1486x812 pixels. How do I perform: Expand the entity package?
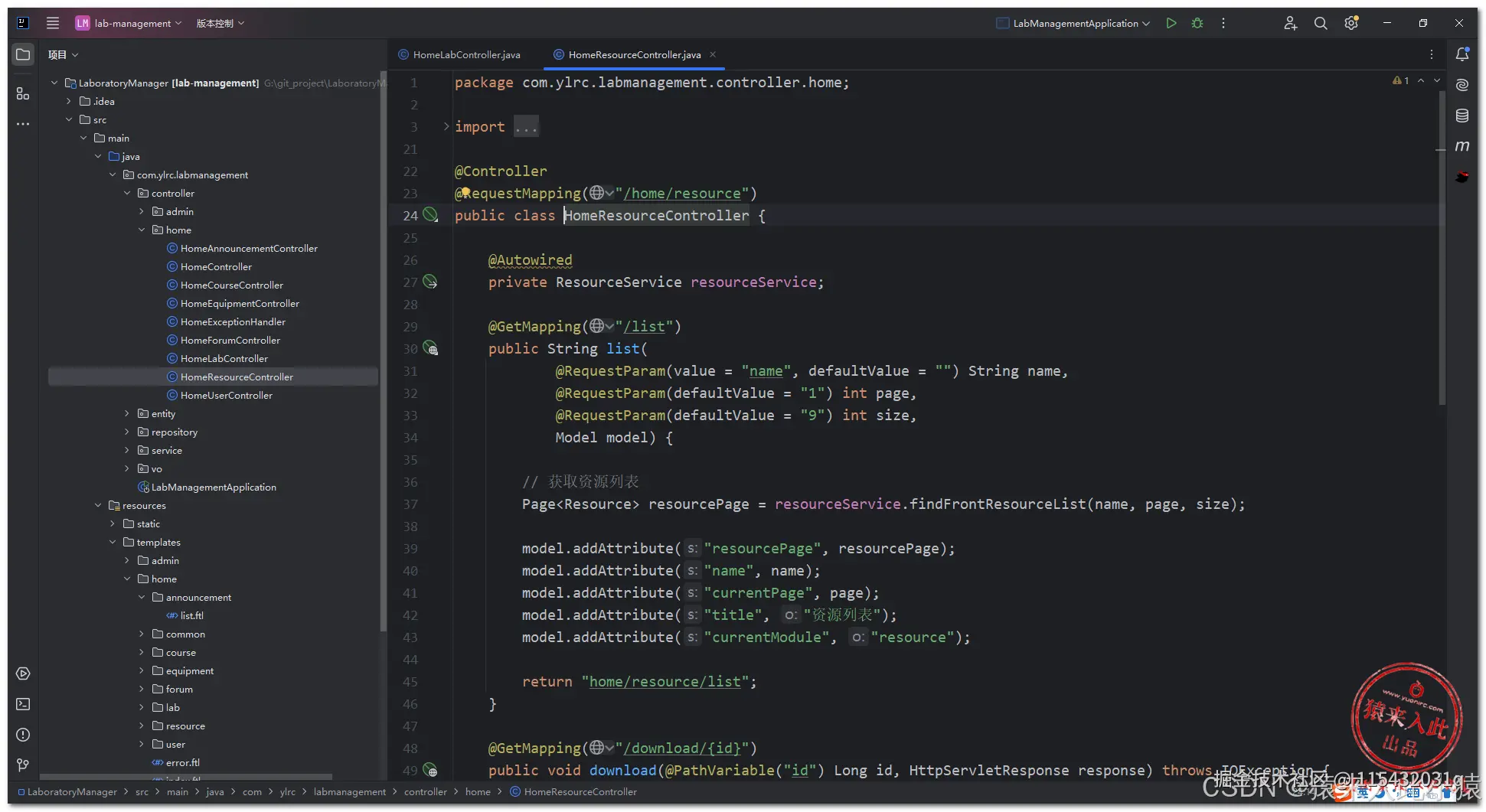click(127, 413)
